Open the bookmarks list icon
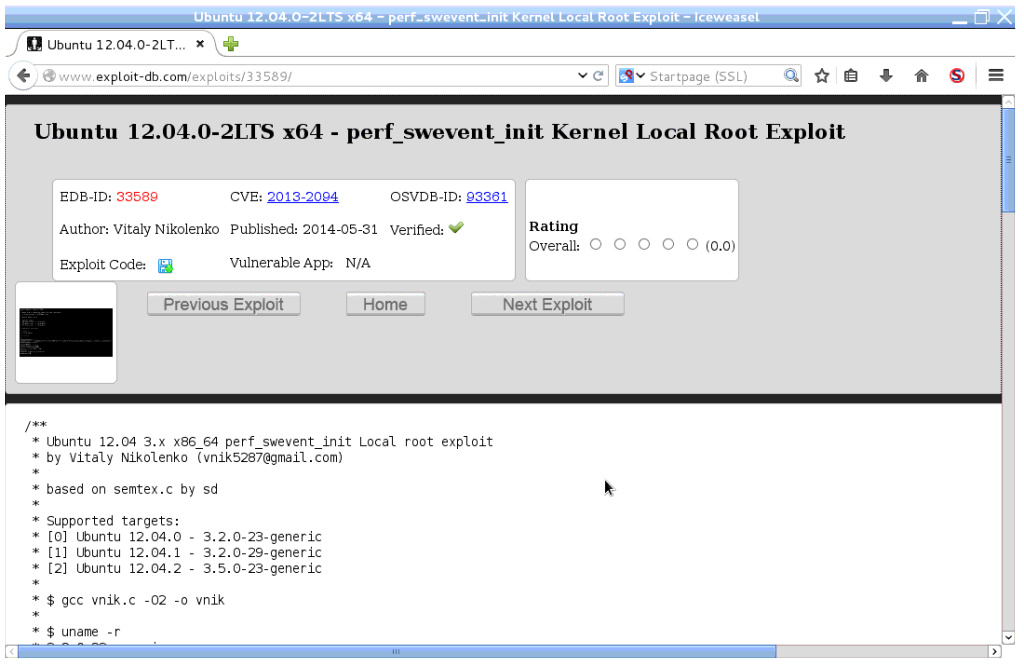 [850, 76]
